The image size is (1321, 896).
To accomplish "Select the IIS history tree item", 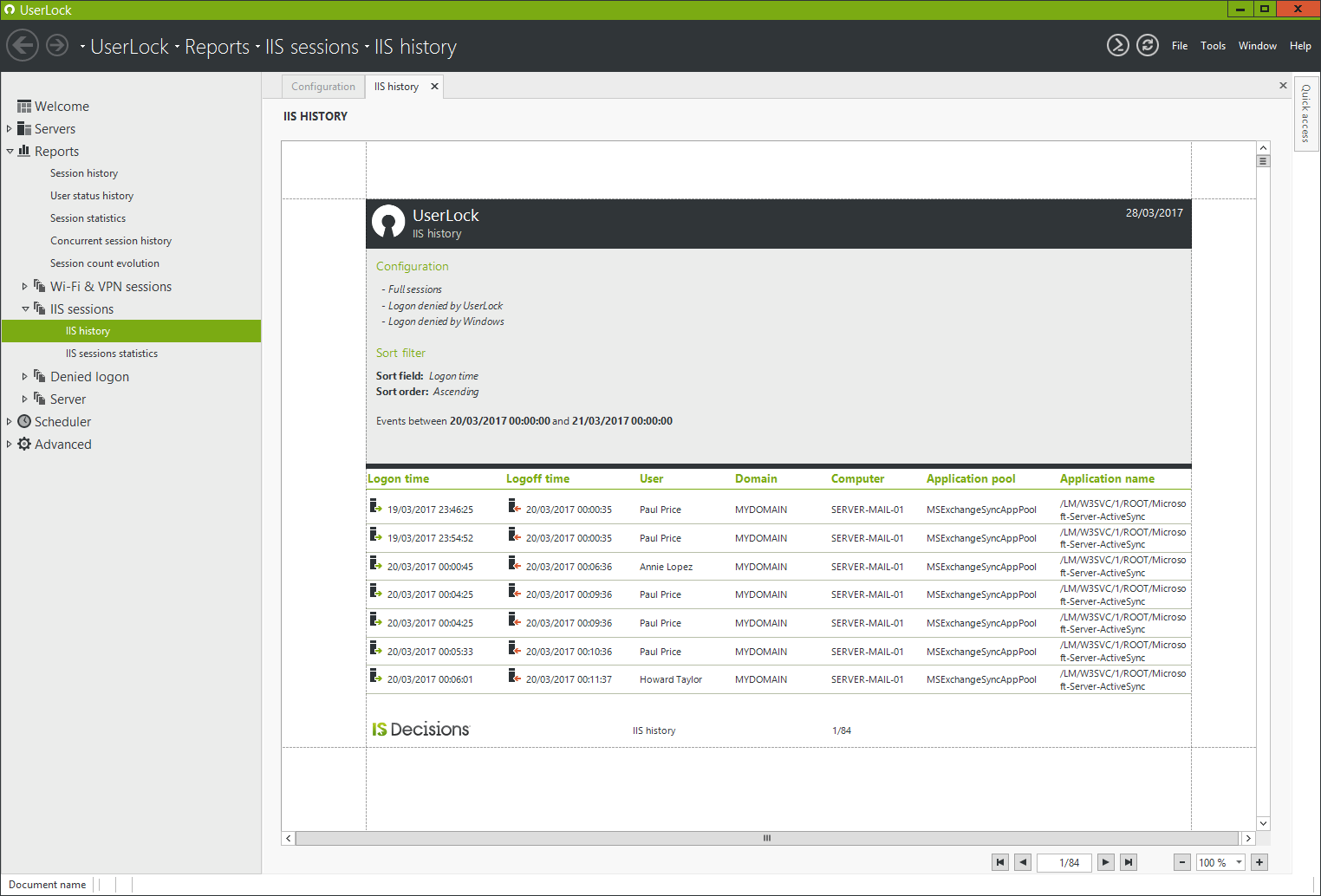I will click(131, 331).
